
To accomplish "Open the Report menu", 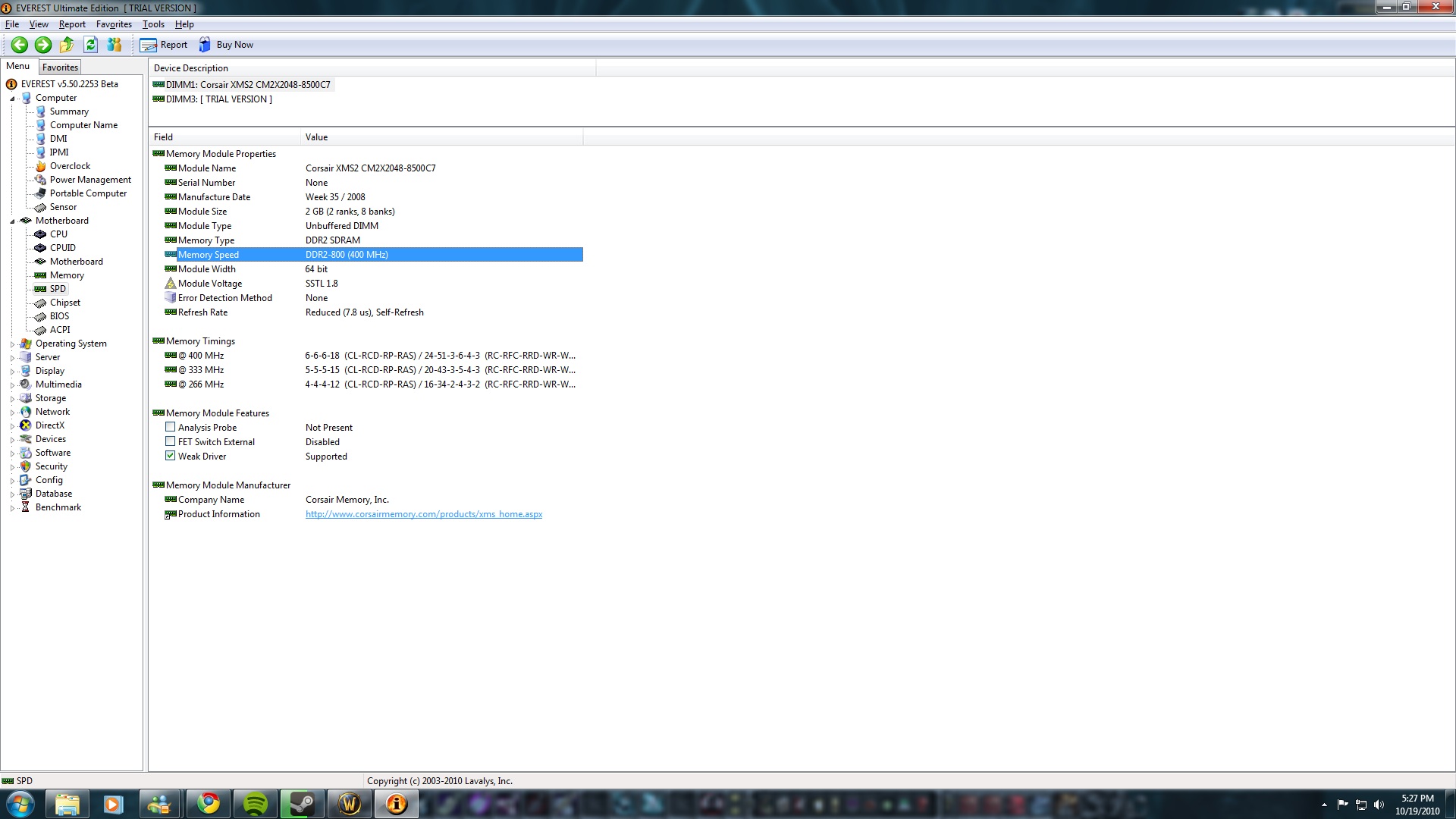I will [x=72, y=24].
